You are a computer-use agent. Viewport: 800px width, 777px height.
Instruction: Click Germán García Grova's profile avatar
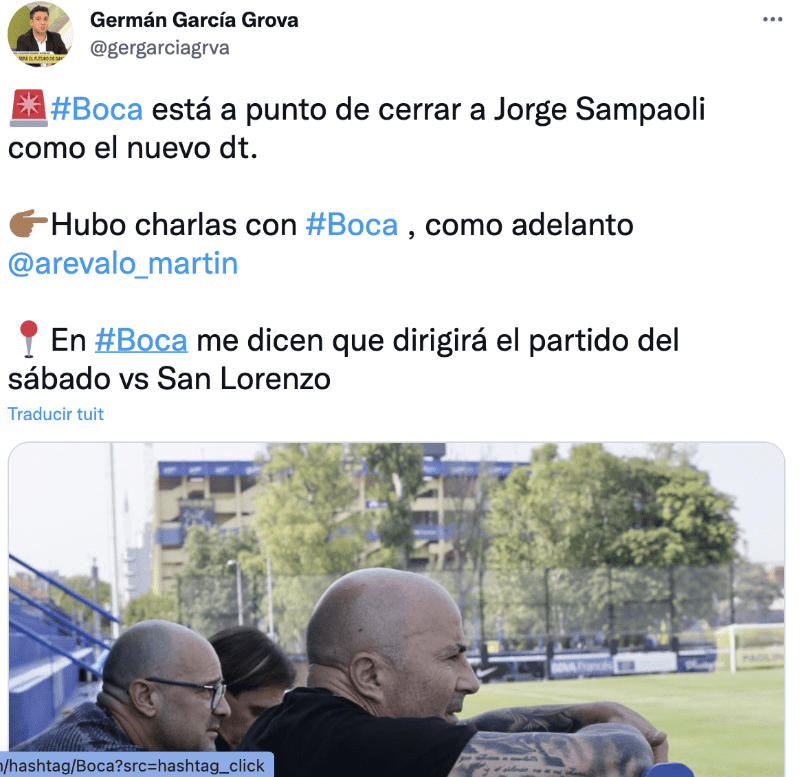point(40,35)
